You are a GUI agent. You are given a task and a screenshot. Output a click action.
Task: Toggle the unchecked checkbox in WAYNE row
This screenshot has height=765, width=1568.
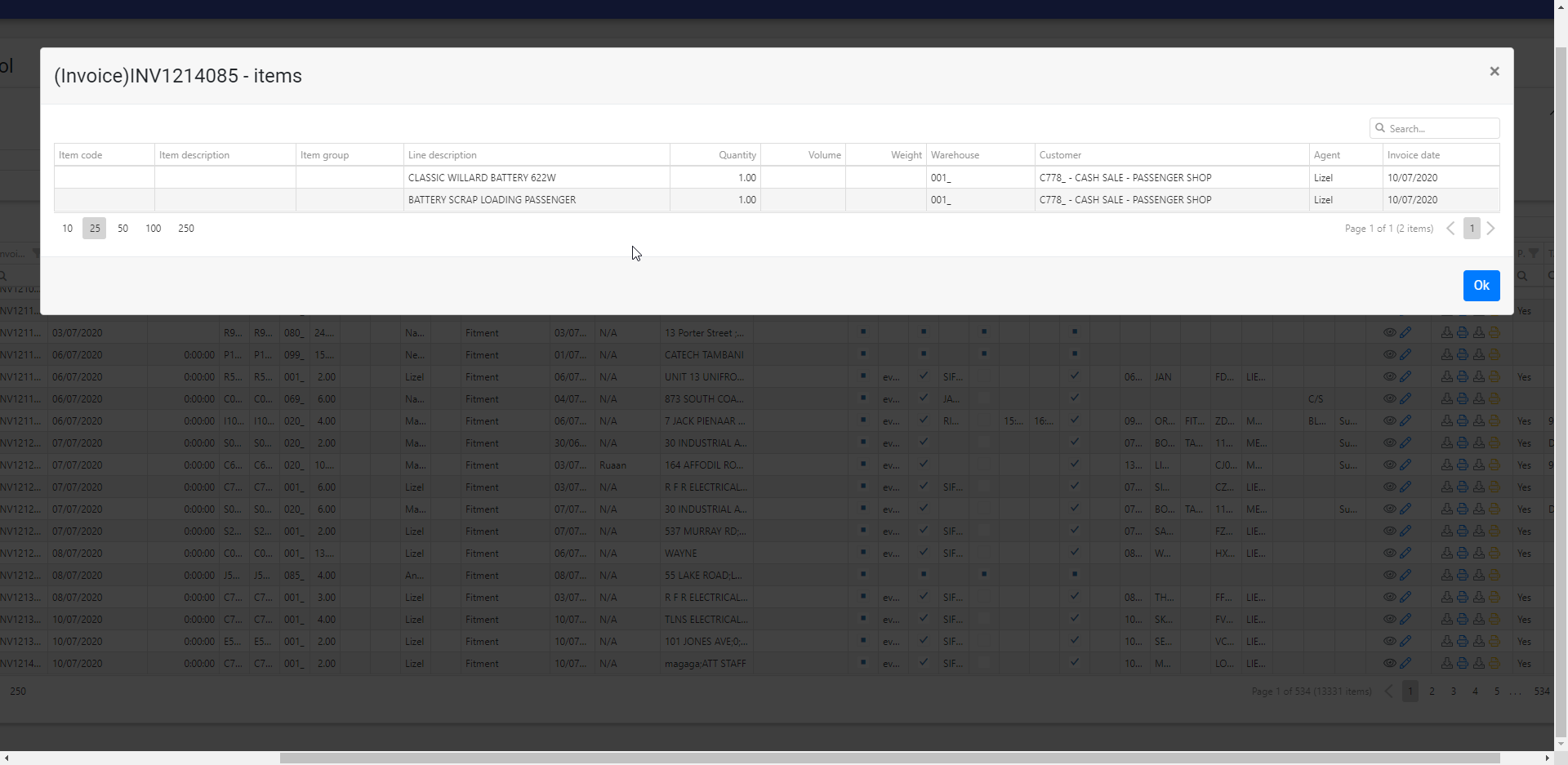click(x=984, y=554)
